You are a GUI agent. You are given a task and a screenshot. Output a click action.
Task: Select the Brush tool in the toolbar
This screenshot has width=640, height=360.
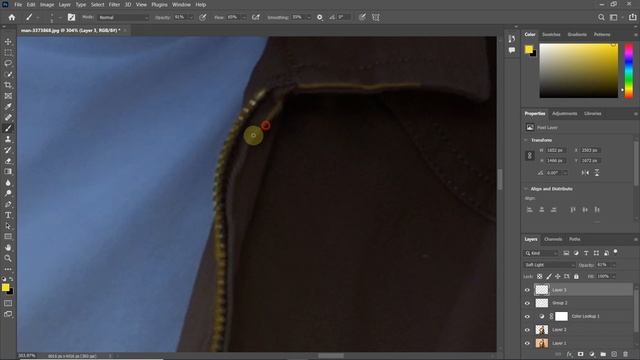click(8, 128)
